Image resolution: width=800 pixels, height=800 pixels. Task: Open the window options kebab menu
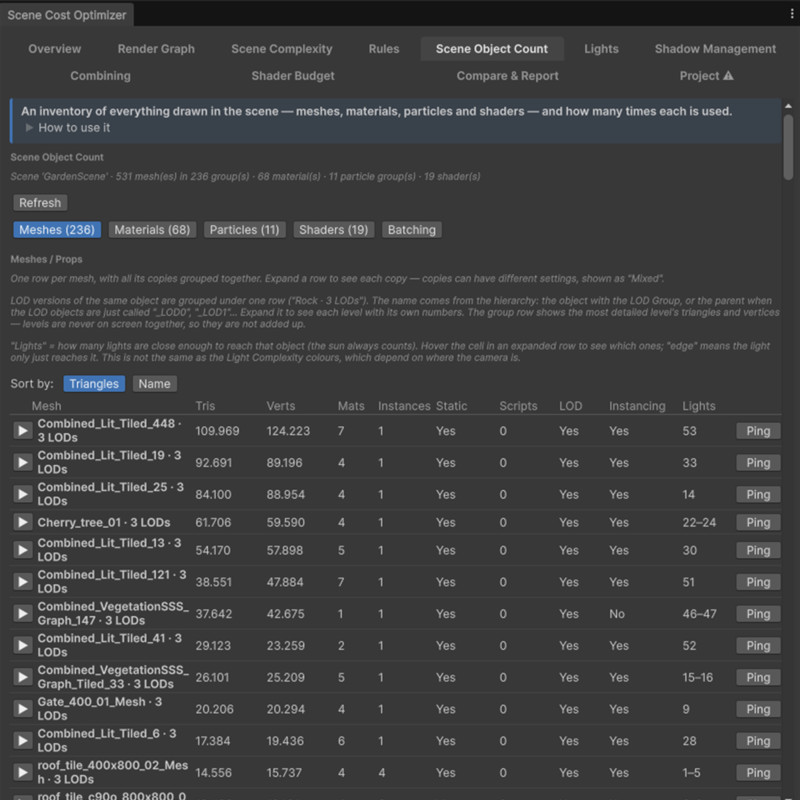pos(791,14)
